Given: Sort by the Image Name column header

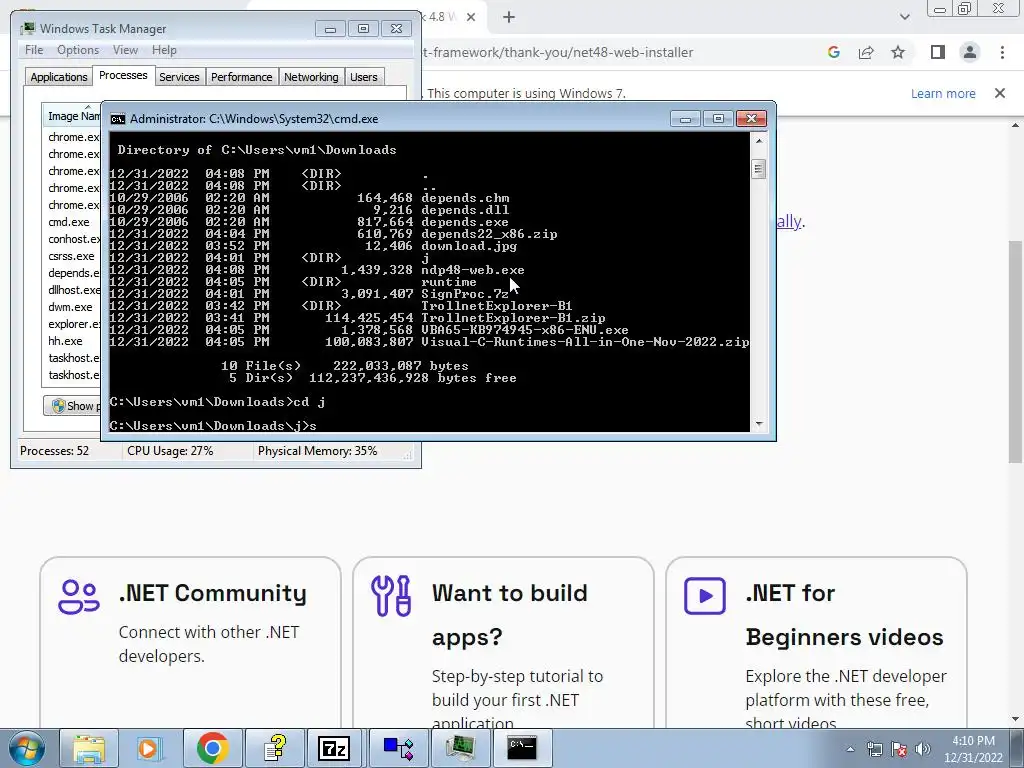Looking at the screenshot, I should point(72,116).
